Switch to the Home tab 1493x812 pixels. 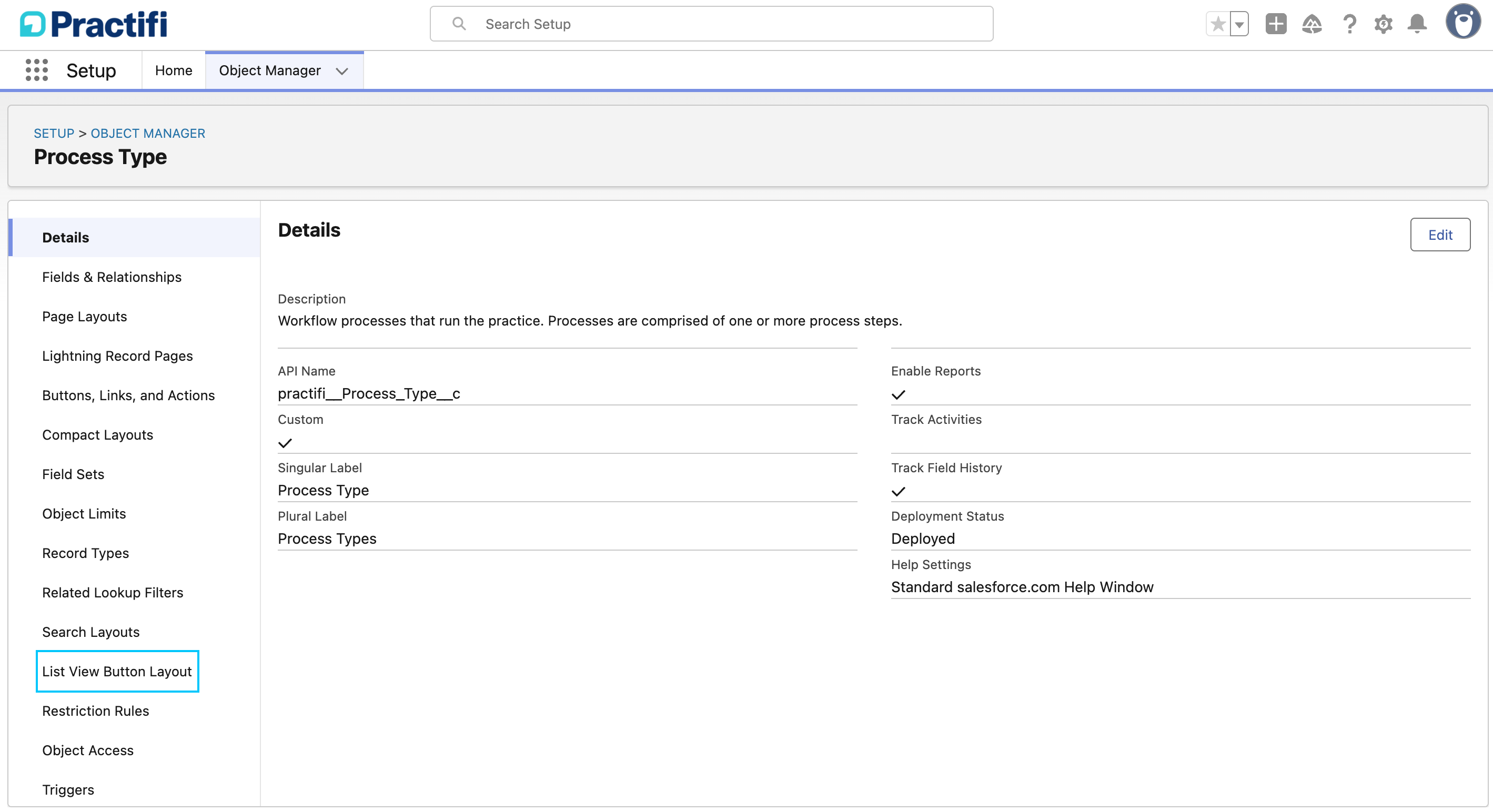(173, 70)
